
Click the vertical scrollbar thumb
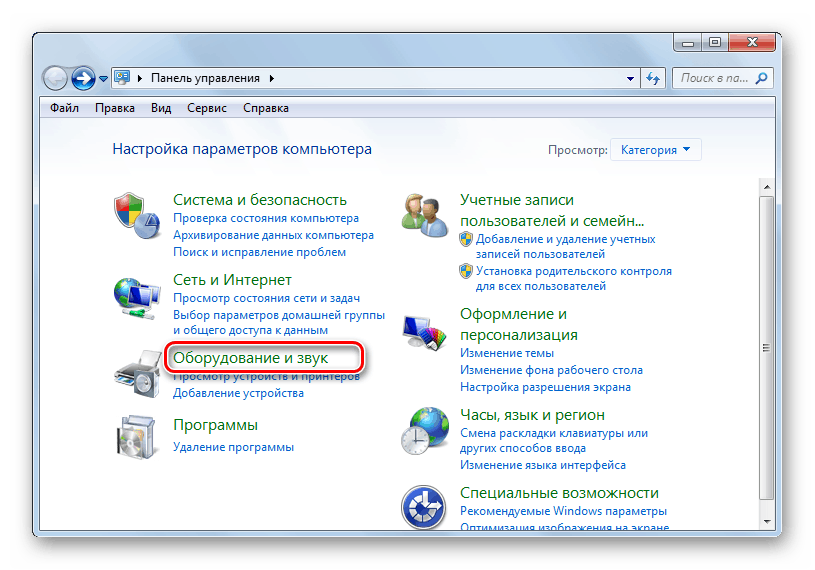[x=767, y=348]
